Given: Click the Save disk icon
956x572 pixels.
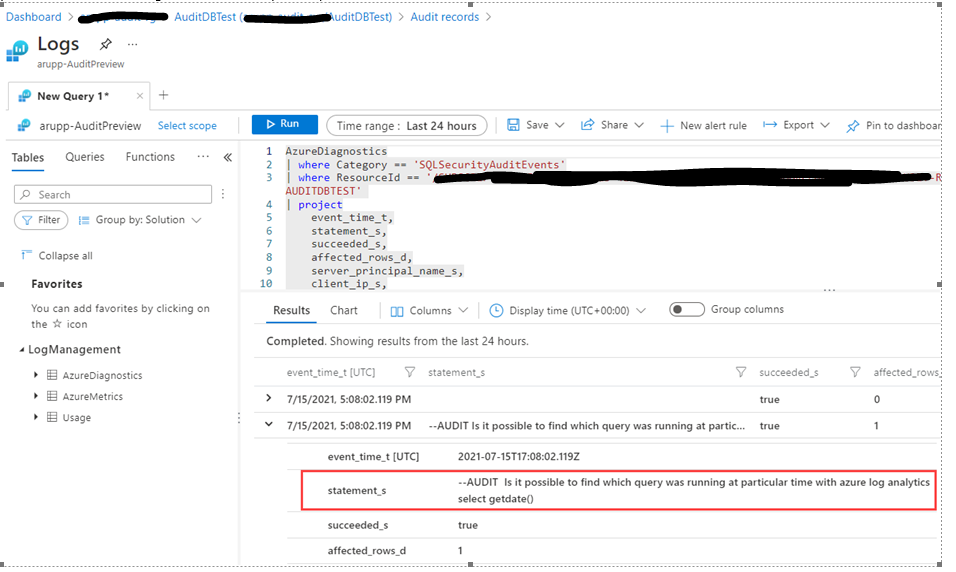Looking at the screenshot, I should pyautogui.click(x=513, y=125).
